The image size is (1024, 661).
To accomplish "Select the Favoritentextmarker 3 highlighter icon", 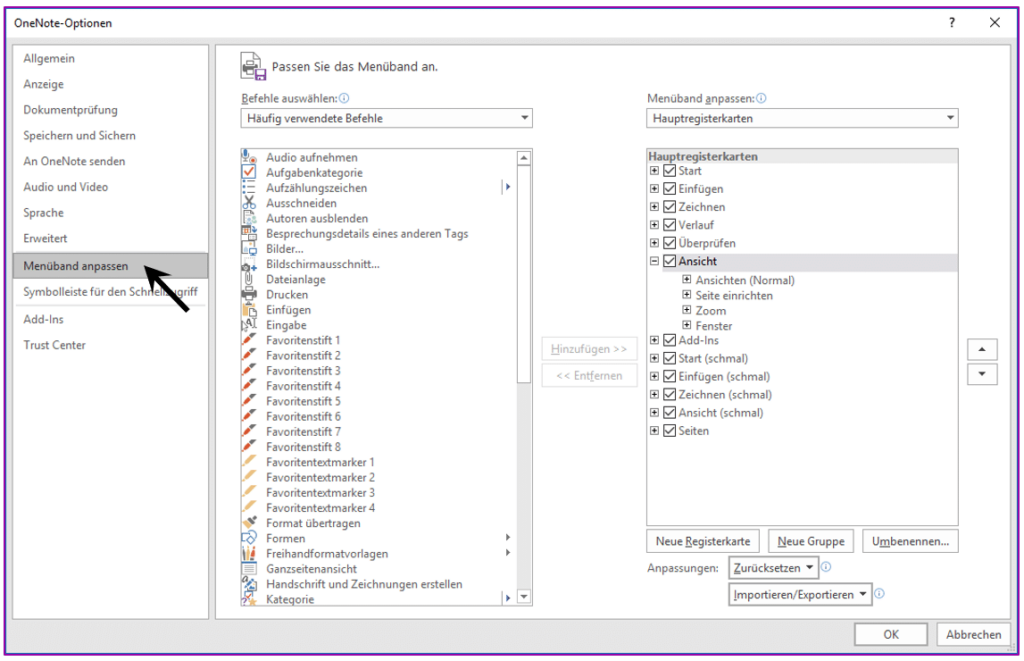I will point(249,492).
